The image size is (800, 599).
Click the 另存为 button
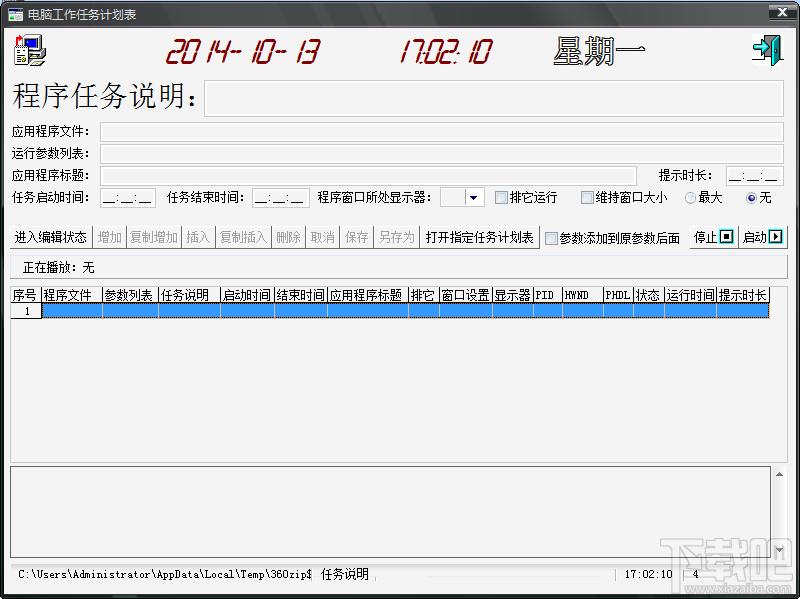coord(396,237)
